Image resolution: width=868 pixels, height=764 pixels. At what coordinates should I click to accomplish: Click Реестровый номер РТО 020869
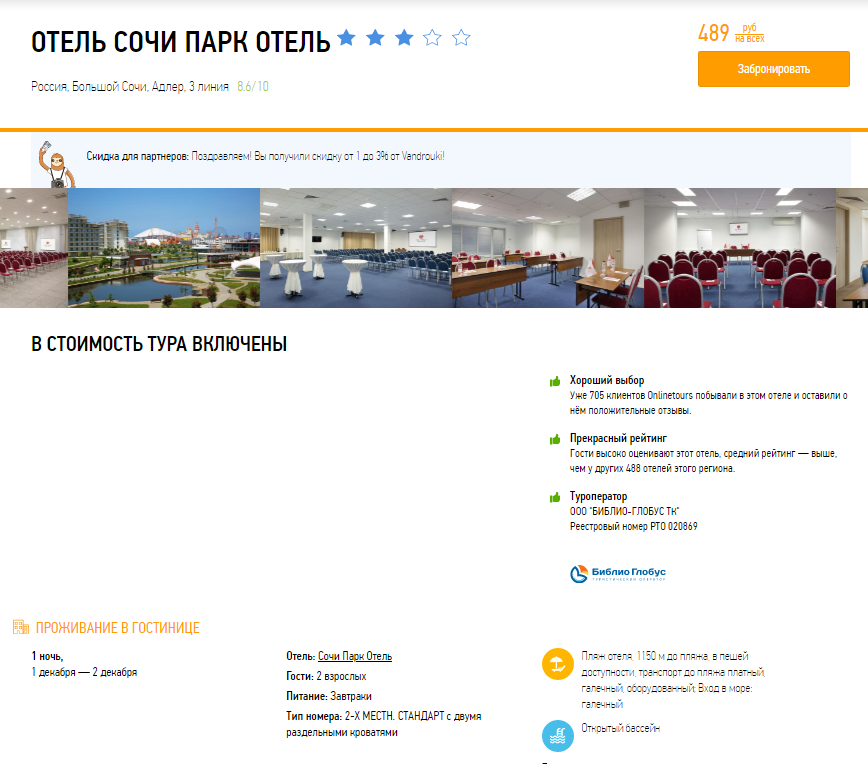(633, 526)
